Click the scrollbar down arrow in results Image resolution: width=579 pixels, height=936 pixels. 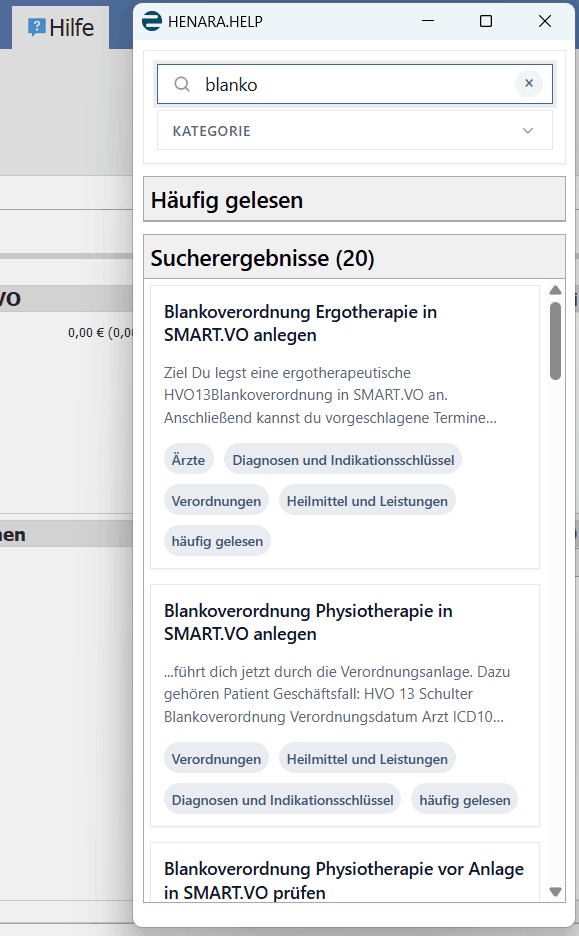coord(555,892)
